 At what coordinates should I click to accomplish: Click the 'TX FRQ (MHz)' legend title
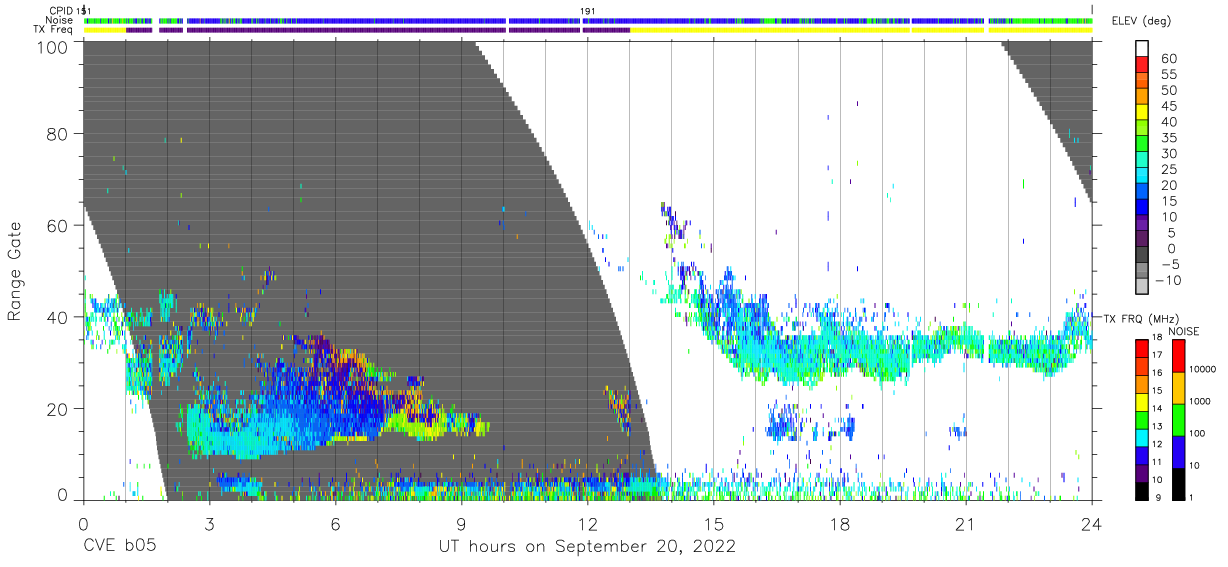1141,318
